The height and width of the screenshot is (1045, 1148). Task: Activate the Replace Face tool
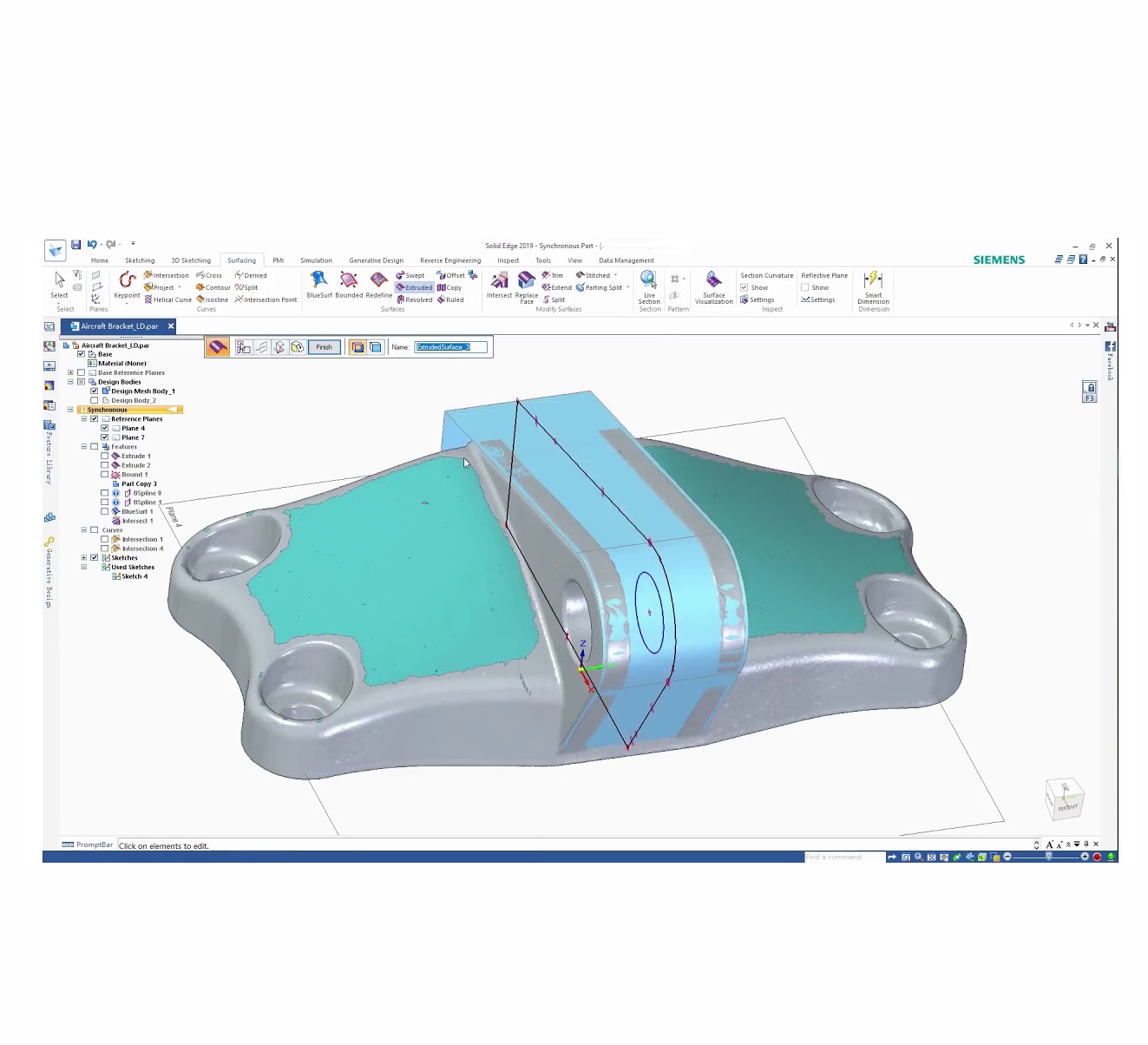tap(527, 284)
